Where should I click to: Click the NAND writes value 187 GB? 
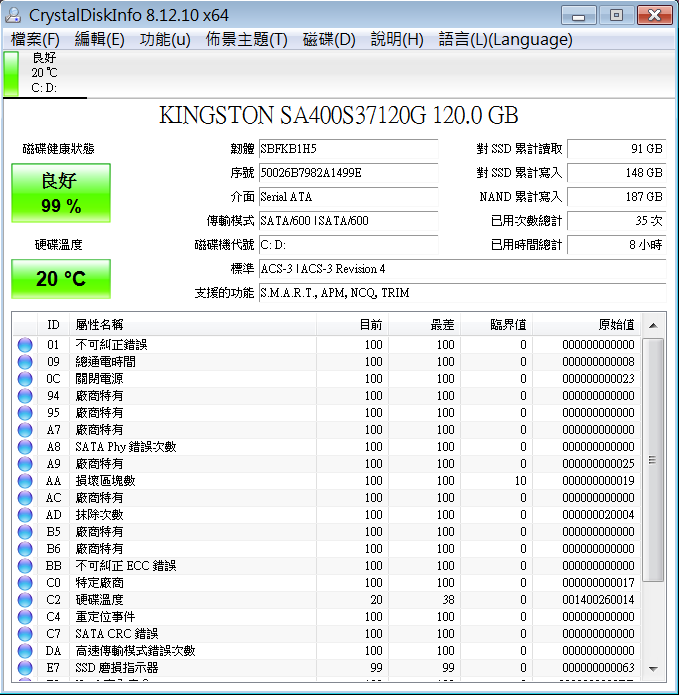[x=617, y=197]
